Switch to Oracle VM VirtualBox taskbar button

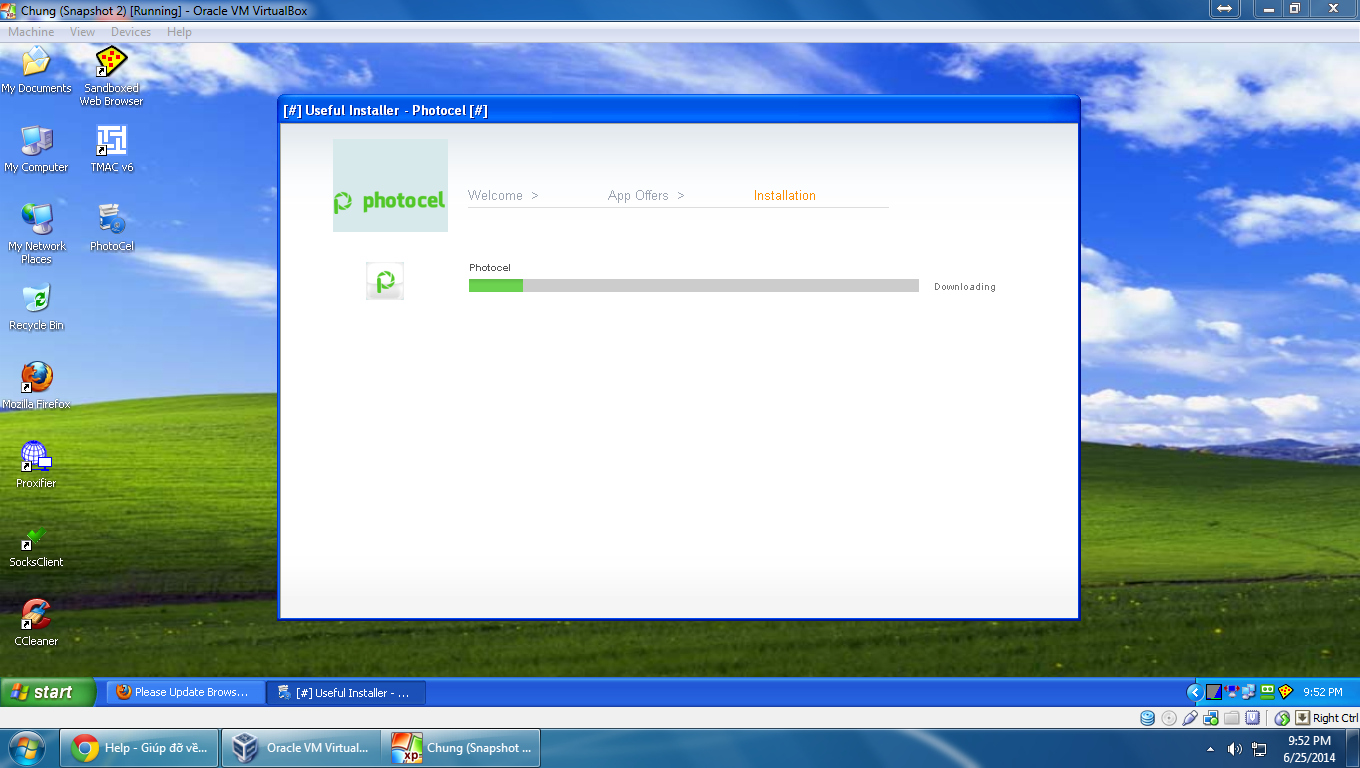[x=301, y=748]
